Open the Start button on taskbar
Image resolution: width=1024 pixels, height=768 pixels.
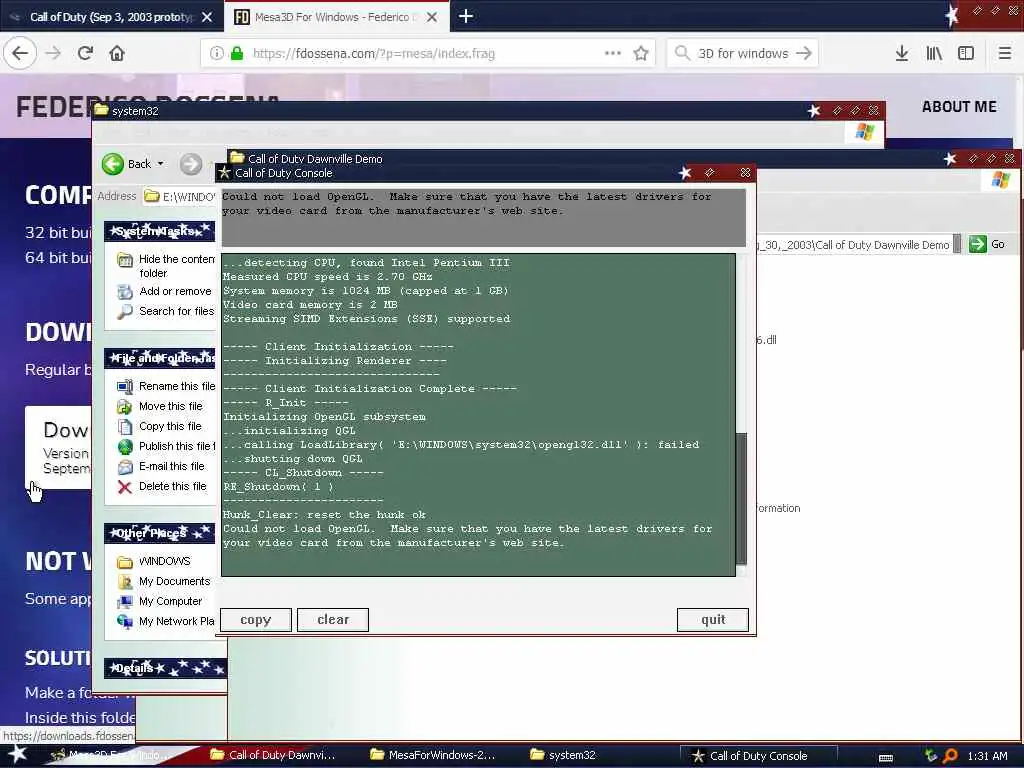16,755
